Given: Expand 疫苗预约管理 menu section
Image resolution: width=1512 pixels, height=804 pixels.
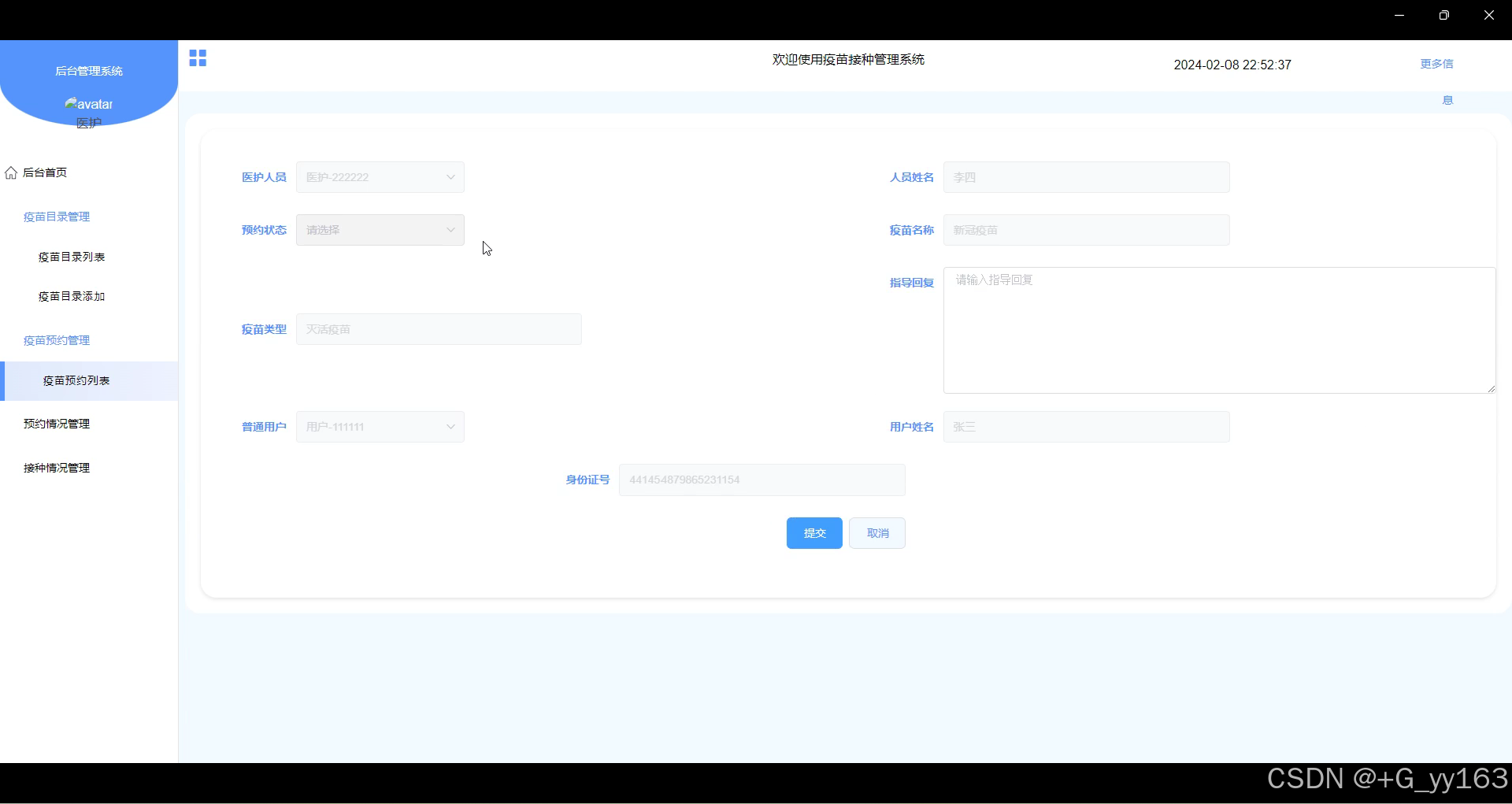Looking at the screenshot, I should 57,340.
